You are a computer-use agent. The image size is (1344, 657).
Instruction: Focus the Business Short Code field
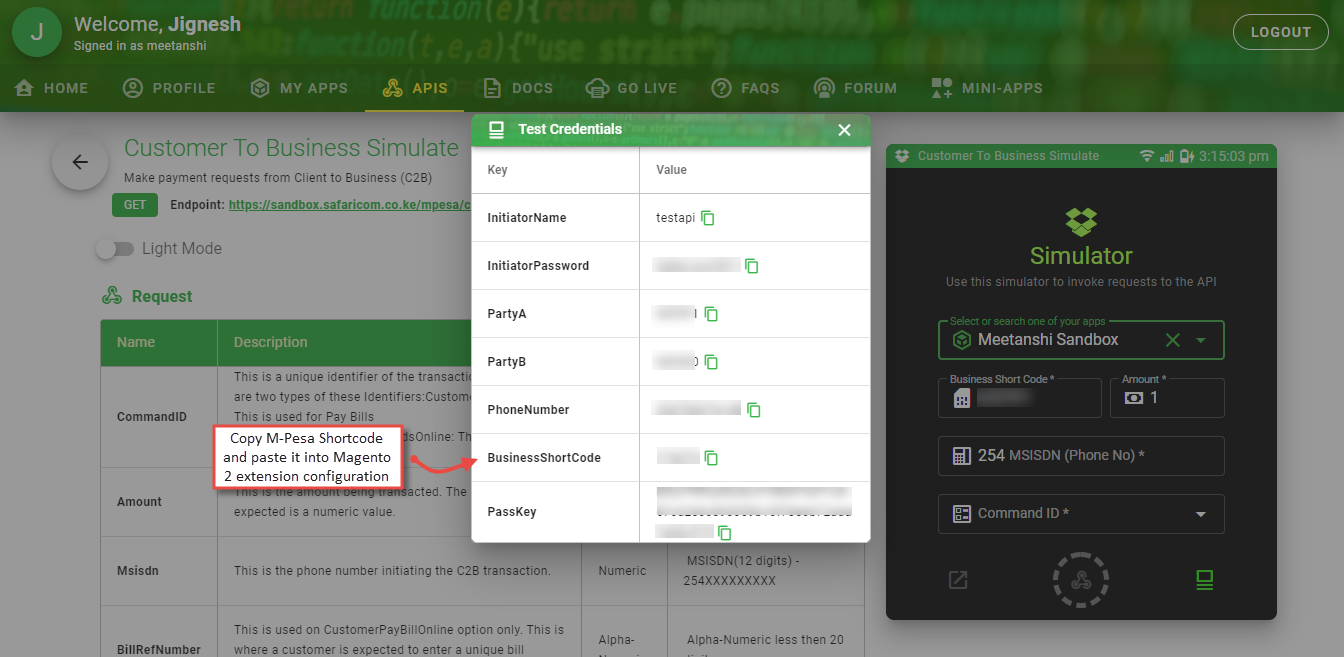(1020, 398)
